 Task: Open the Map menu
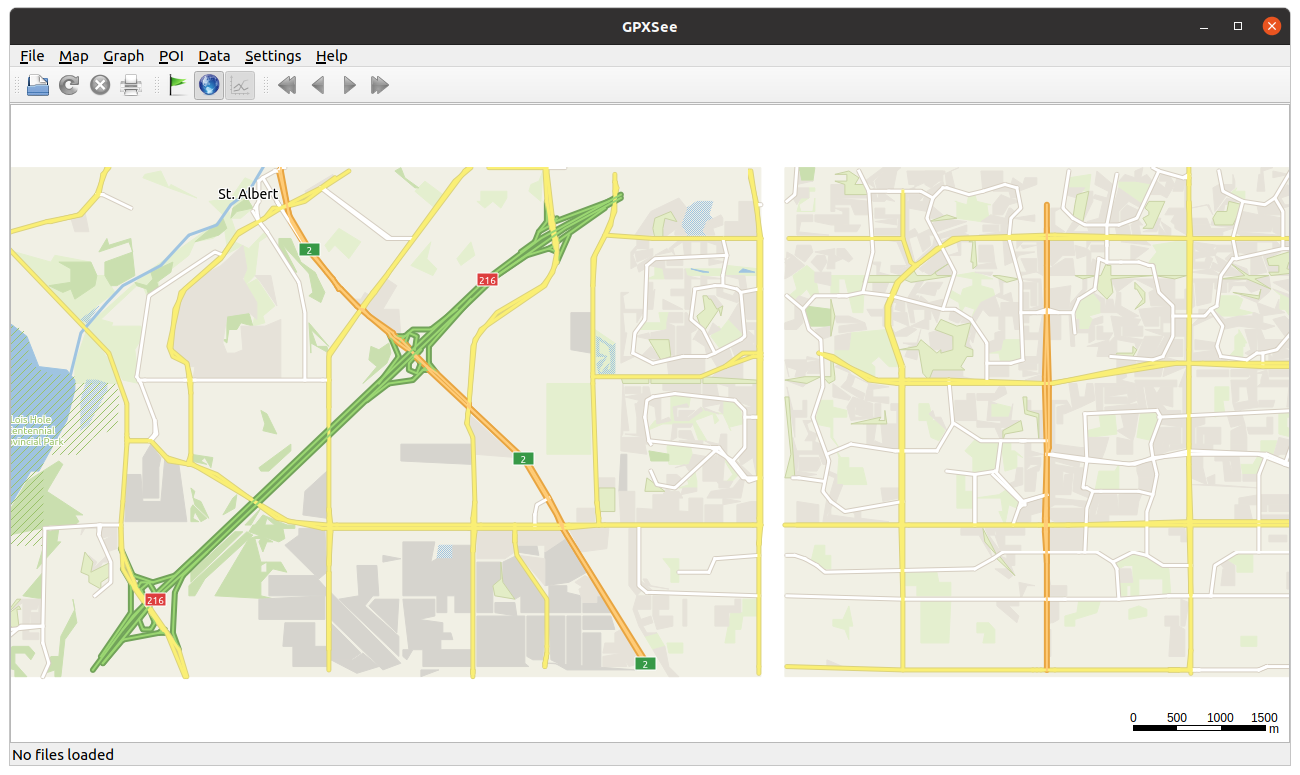tap(74, 56)
